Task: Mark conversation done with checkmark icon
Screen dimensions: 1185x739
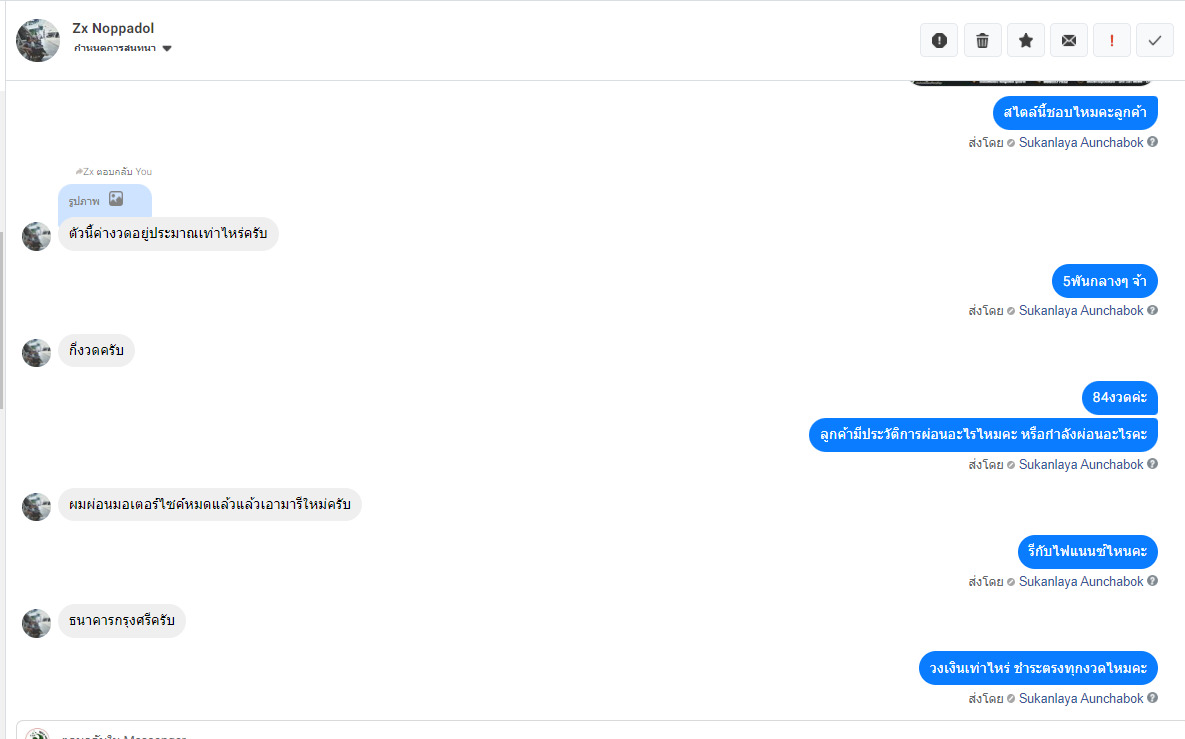Action: pyautogui.click(x=1154, y=40)
